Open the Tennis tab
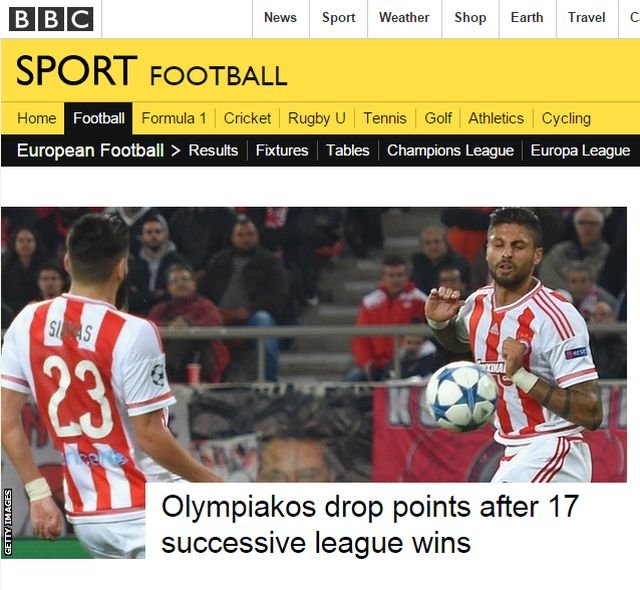This screenshot has width=640, height=590. click(x=385, y=118)
